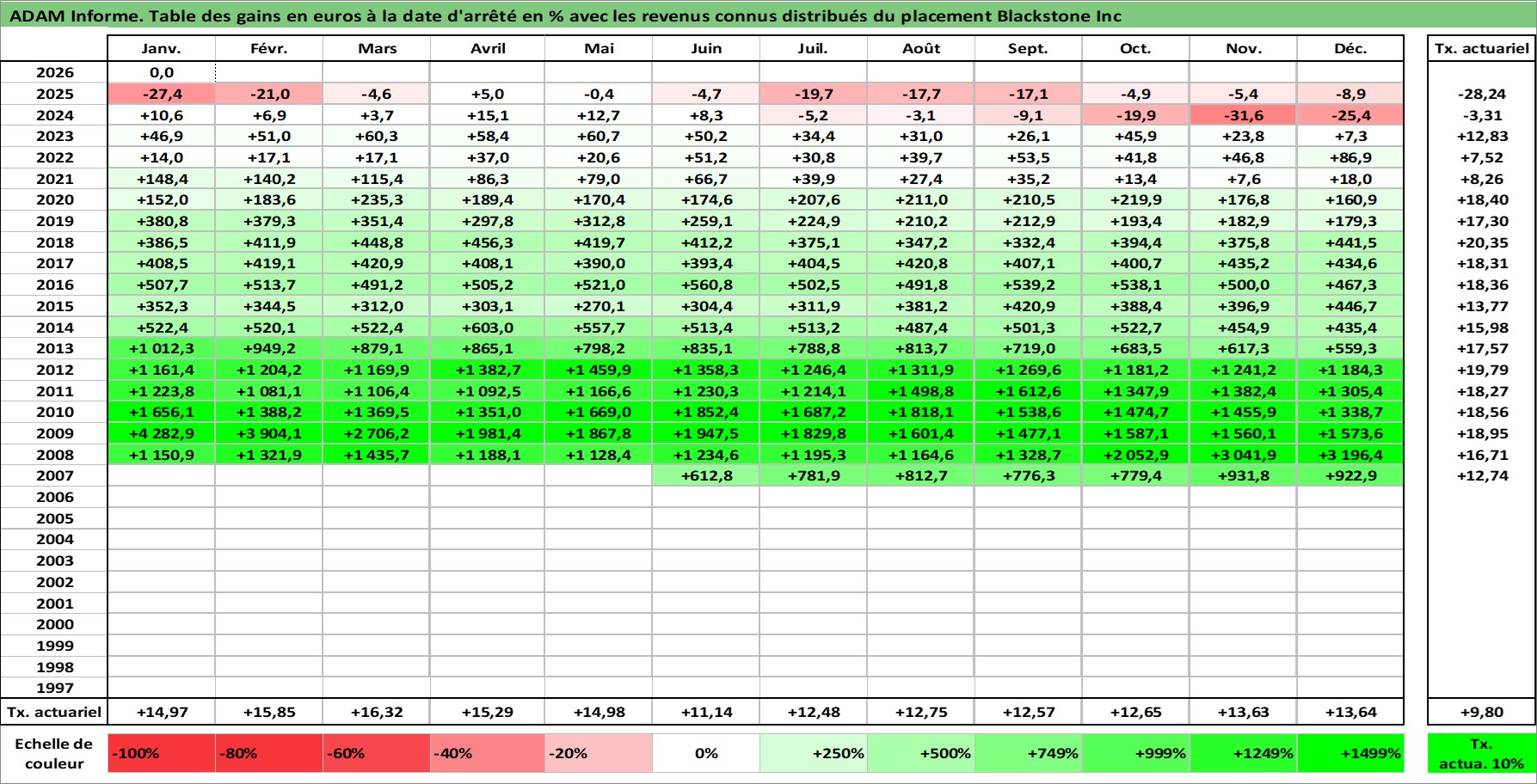Select the +4 282,9 cell in 2009
The height and width of the screenshot is (784, 1537).
(x=162, y=434)
